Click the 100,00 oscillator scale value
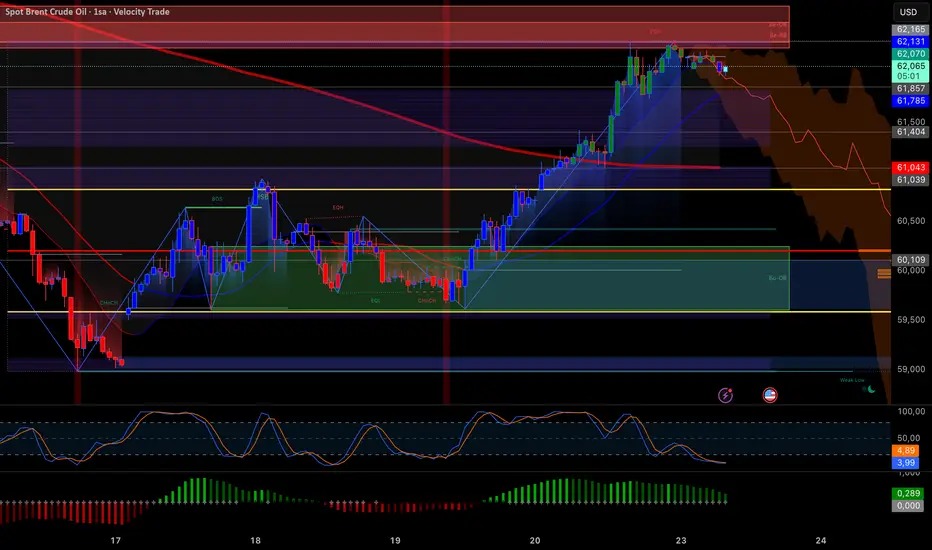Image resolution: width=932 pixels, height=550 pixels. (x=911, y=411)
